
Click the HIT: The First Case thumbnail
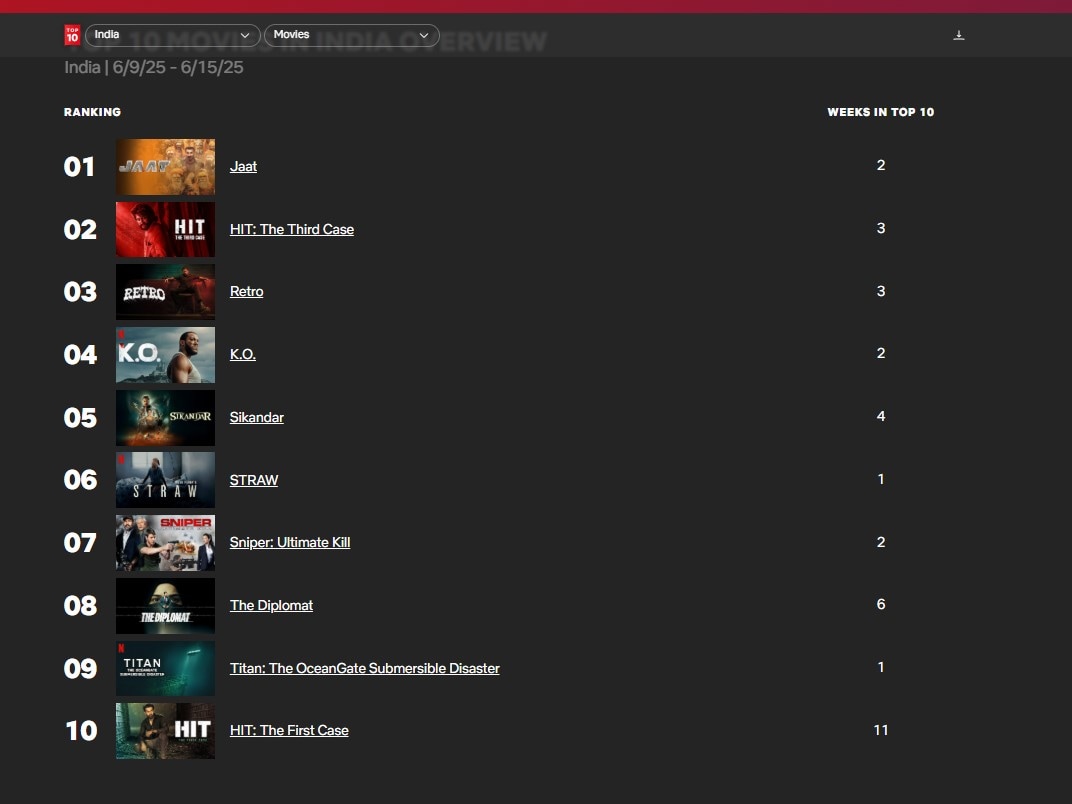(165, 731)
